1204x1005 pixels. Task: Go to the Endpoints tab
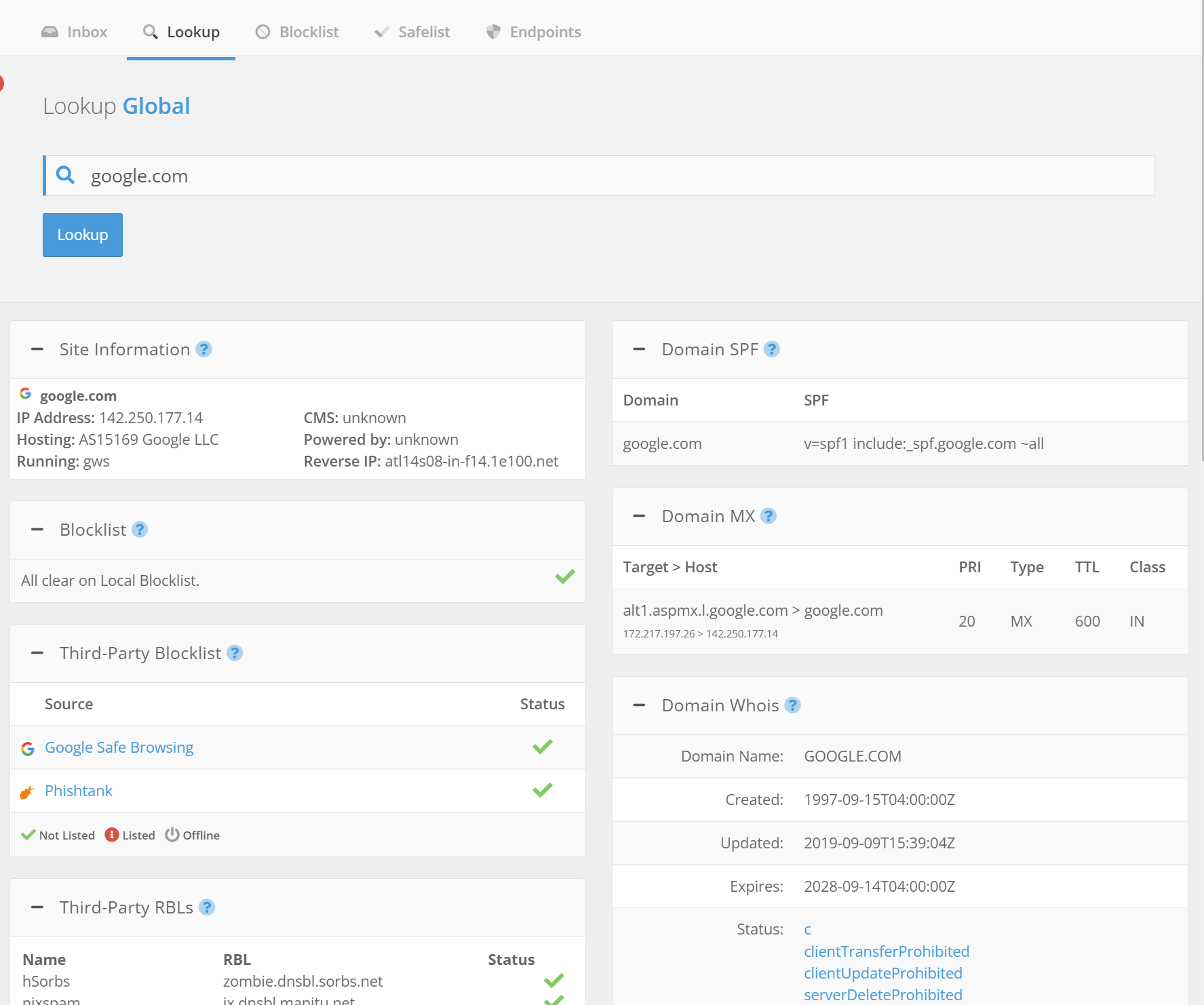533,32
